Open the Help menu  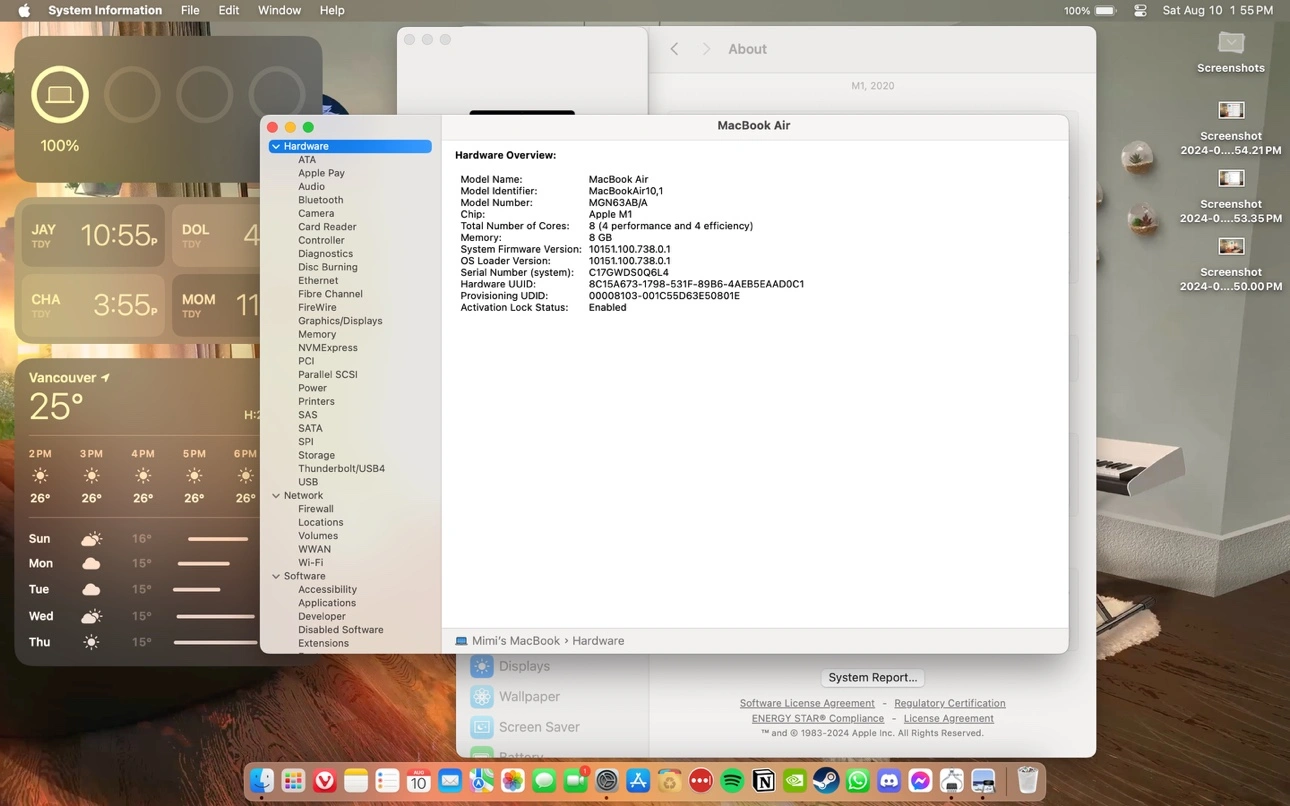(332, 11)
